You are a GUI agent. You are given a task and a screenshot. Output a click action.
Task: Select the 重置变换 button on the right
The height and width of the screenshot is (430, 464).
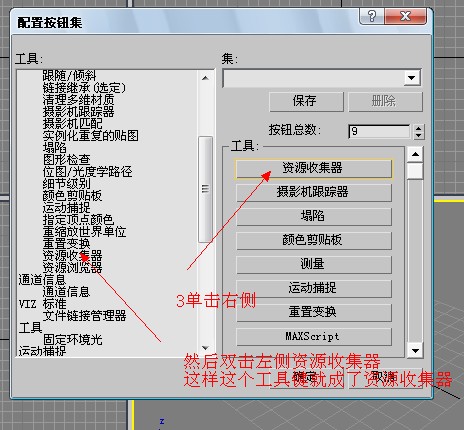pyautogui.click(x=314, y=312)
